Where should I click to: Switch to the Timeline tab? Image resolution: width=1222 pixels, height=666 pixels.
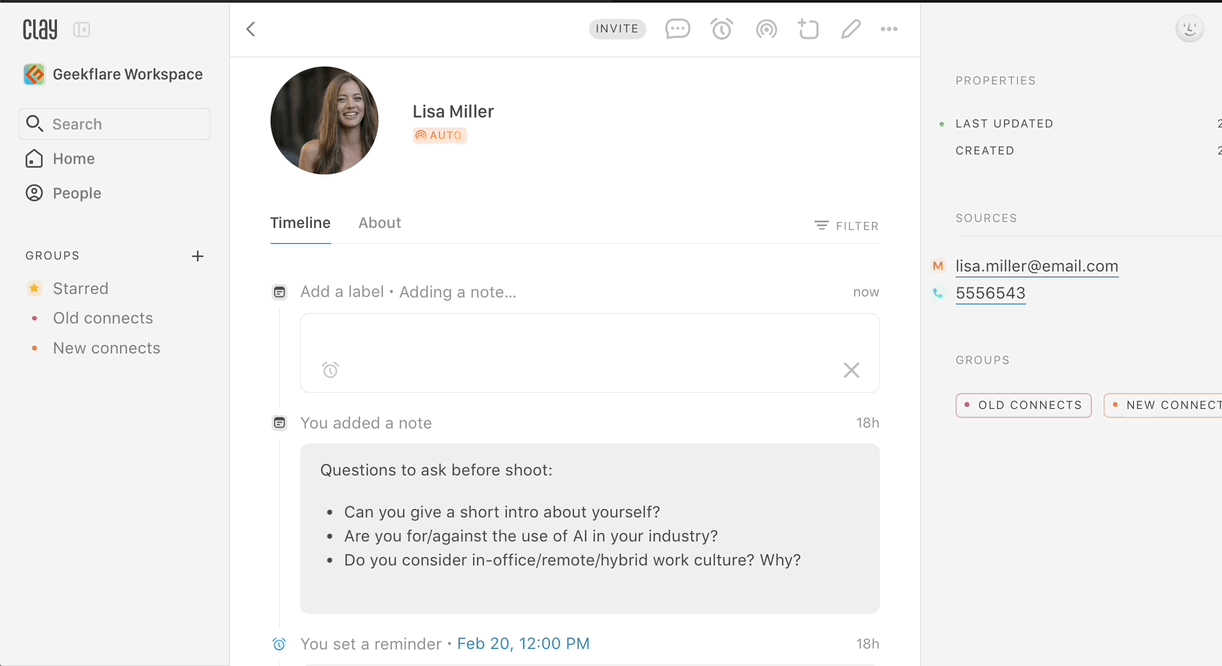point(300,223)
